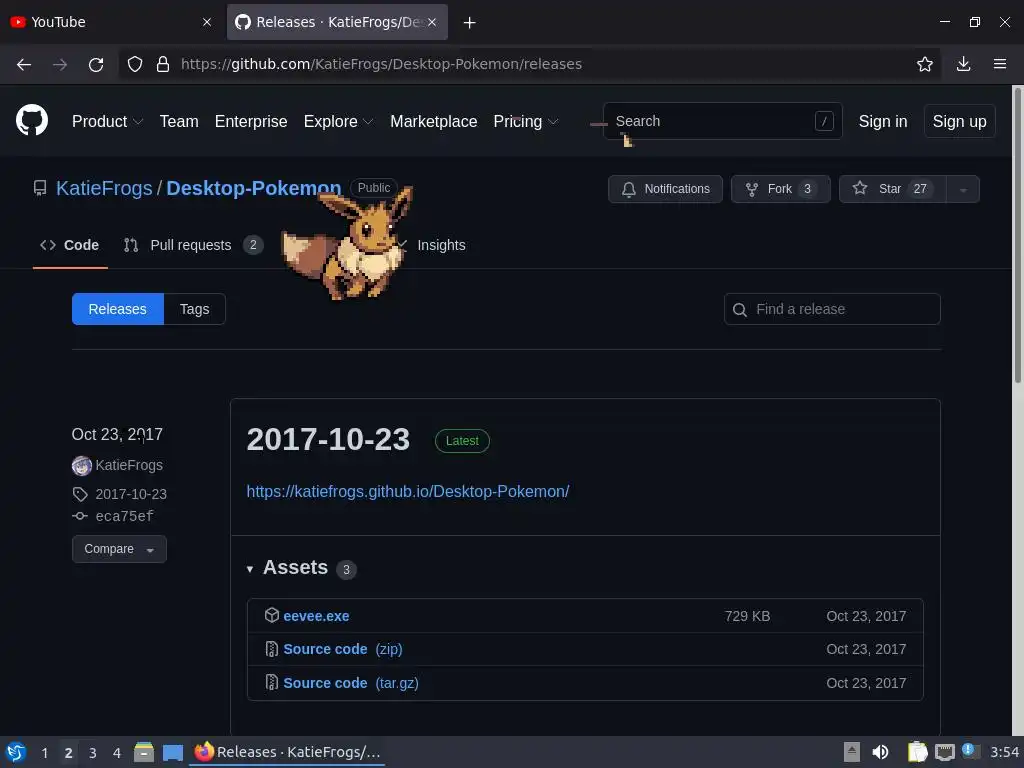Download Source code (tar.gz)
Image resolution: width=1024 pixels, height=768 pixels.
[351, 683]
